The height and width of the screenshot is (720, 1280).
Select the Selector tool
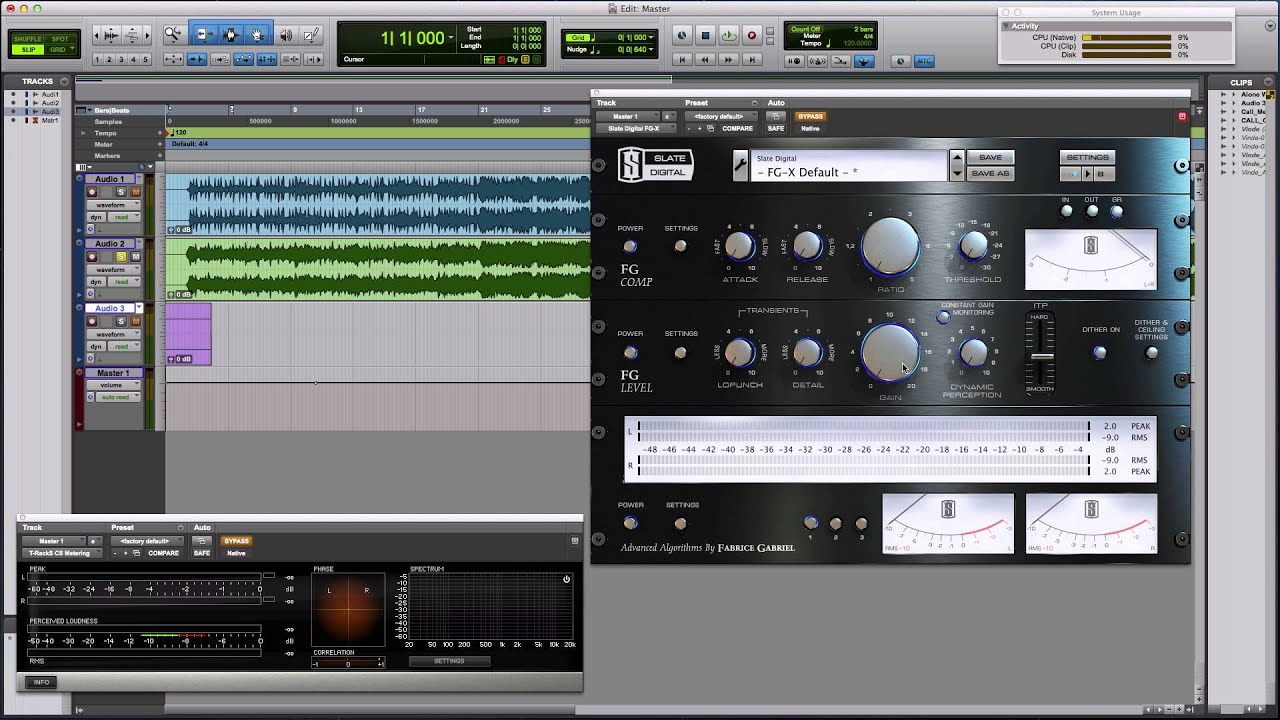(231, 35)
